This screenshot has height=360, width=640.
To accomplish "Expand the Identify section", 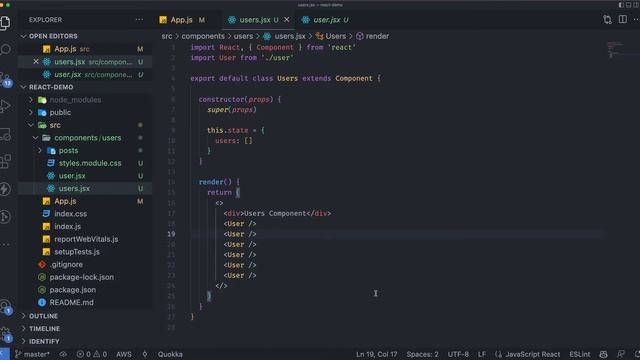I will click(x=44, y=342).
